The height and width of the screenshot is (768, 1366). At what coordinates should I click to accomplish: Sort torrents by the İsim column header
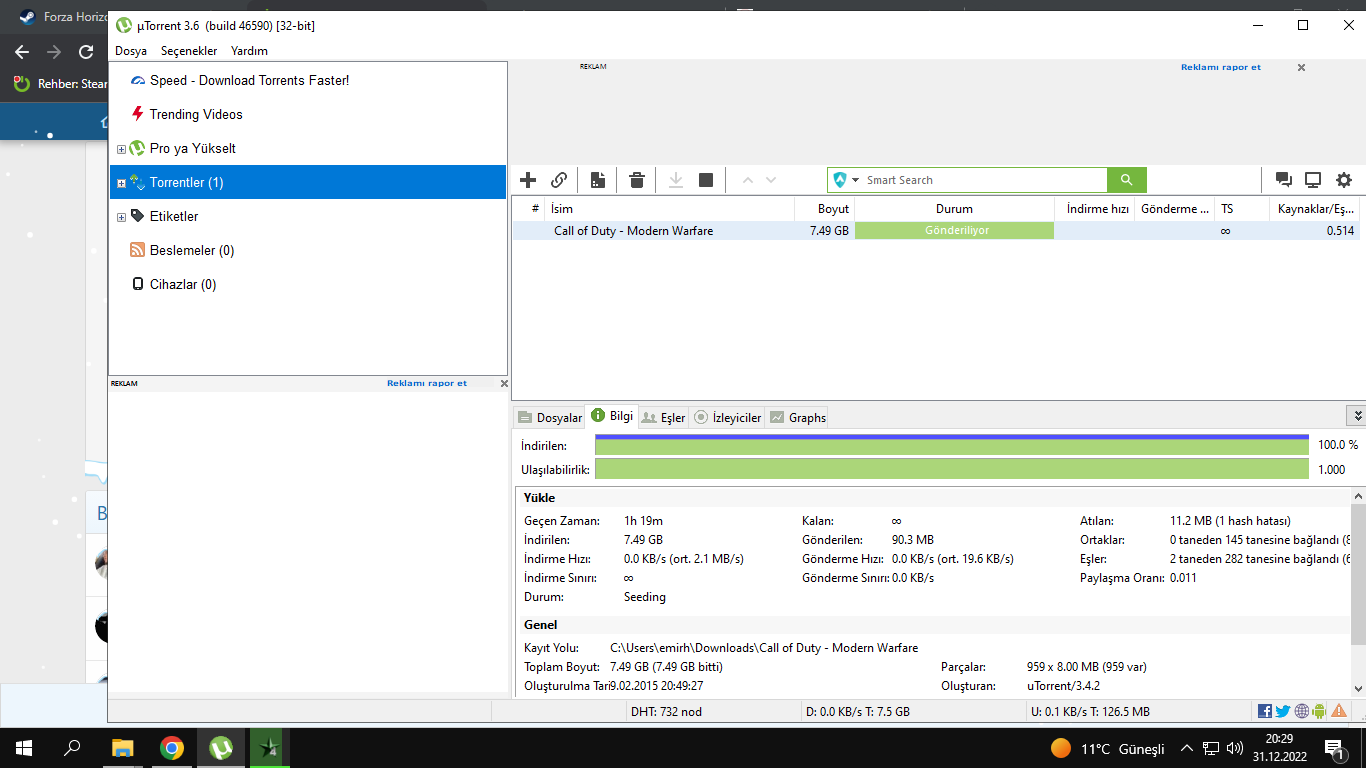point(669,209)
